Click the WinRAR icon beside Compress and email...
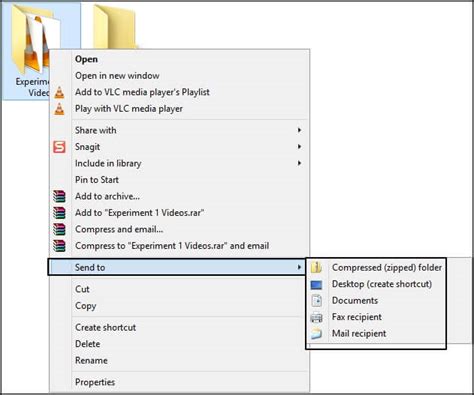 click(x=59, y=230)
